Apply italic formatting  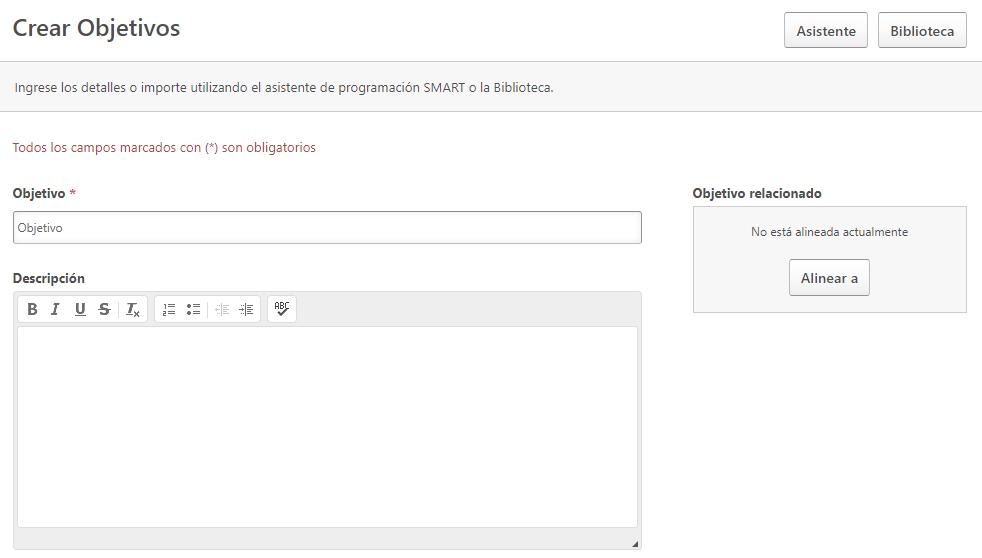[x=56, y=309]
